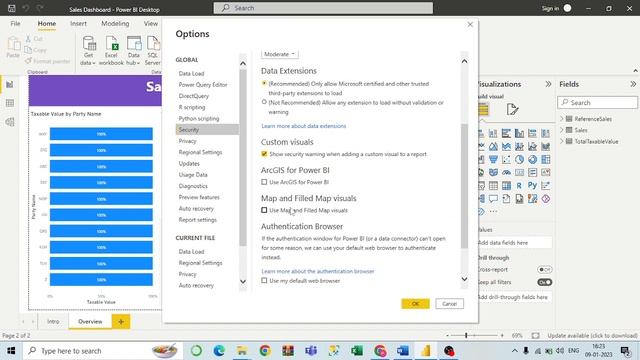Select Recommended certified extensions radio option
This screenshot has height=360, width=640.
pos(264,83)
